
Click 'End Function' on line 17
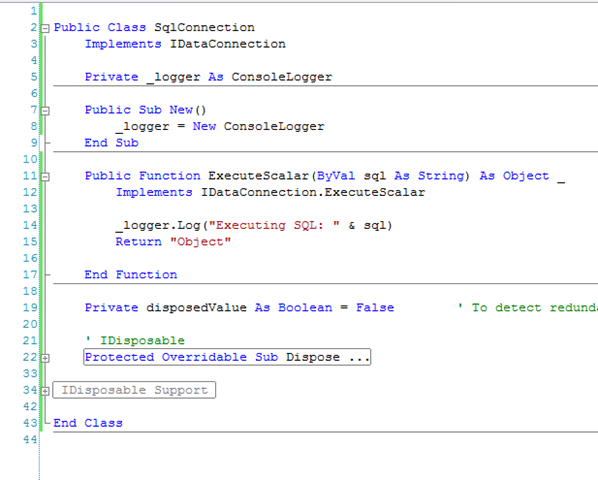(131, 275)
